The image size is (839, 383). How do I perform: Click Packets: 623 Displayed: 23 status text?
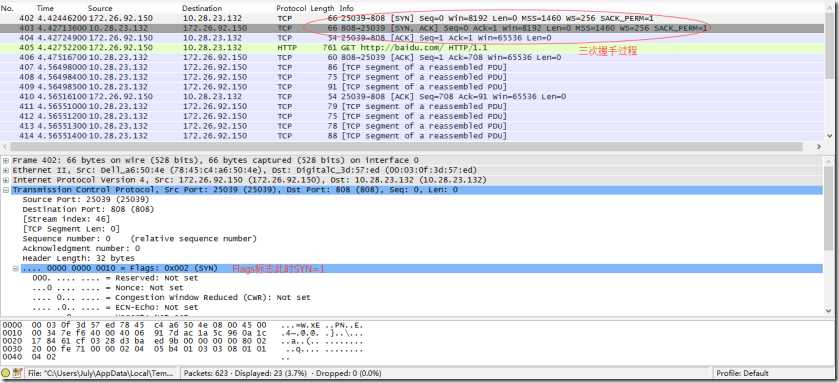pyautogui.click(x=283, y=373)
